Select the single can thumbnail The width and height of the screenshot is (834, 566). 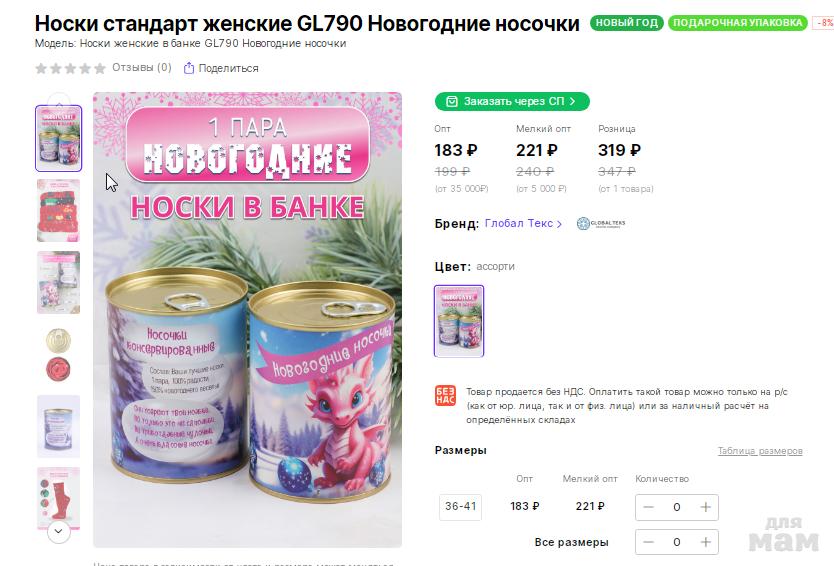[59, 426]
